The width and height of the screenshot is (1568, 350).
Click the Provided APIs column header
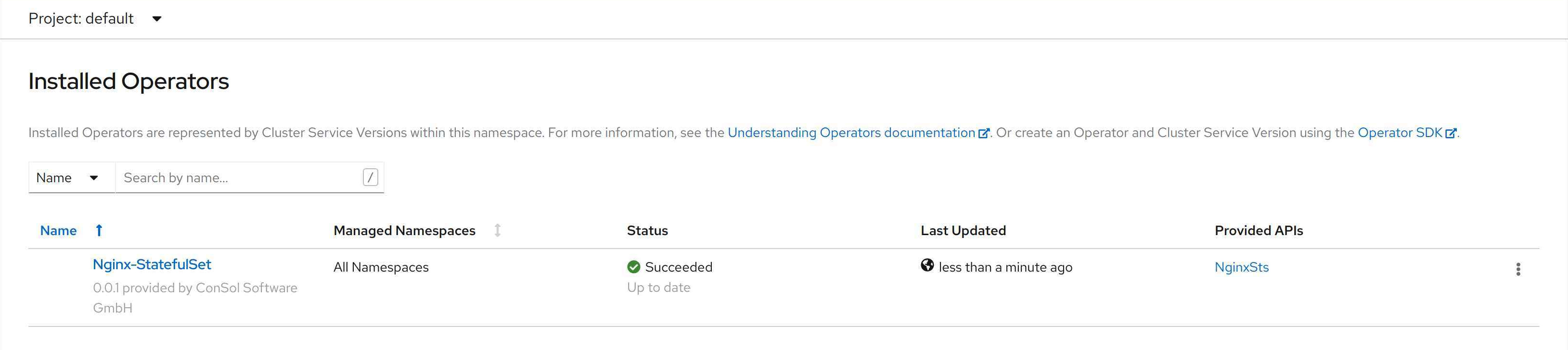click(1258, 231)
